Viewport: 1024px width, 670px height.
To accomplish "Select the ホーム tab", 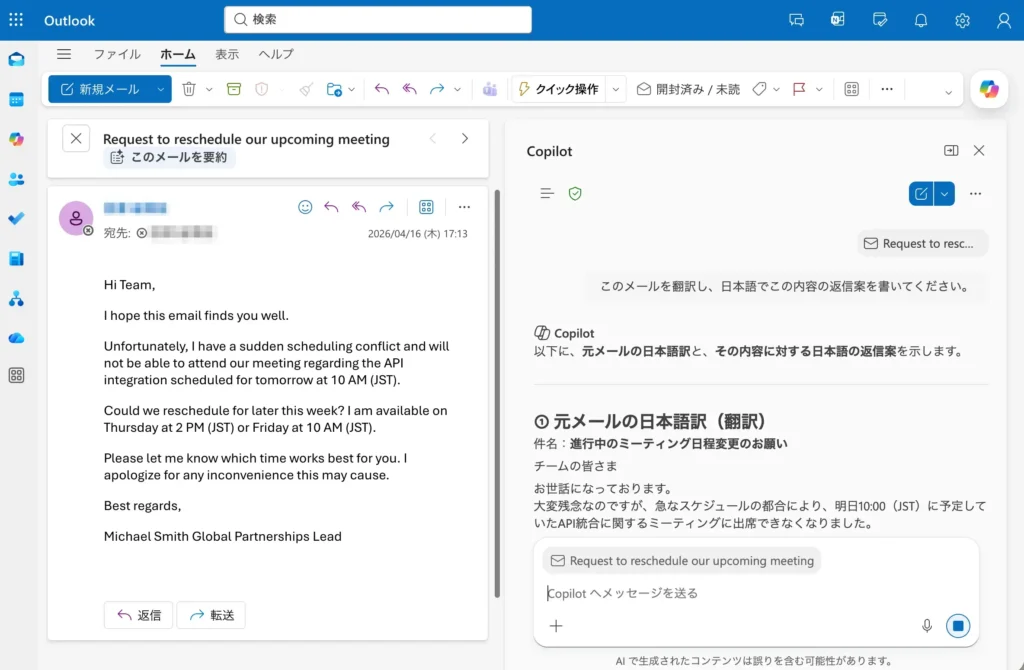I will pyautogui.click(x=178, y=54).
